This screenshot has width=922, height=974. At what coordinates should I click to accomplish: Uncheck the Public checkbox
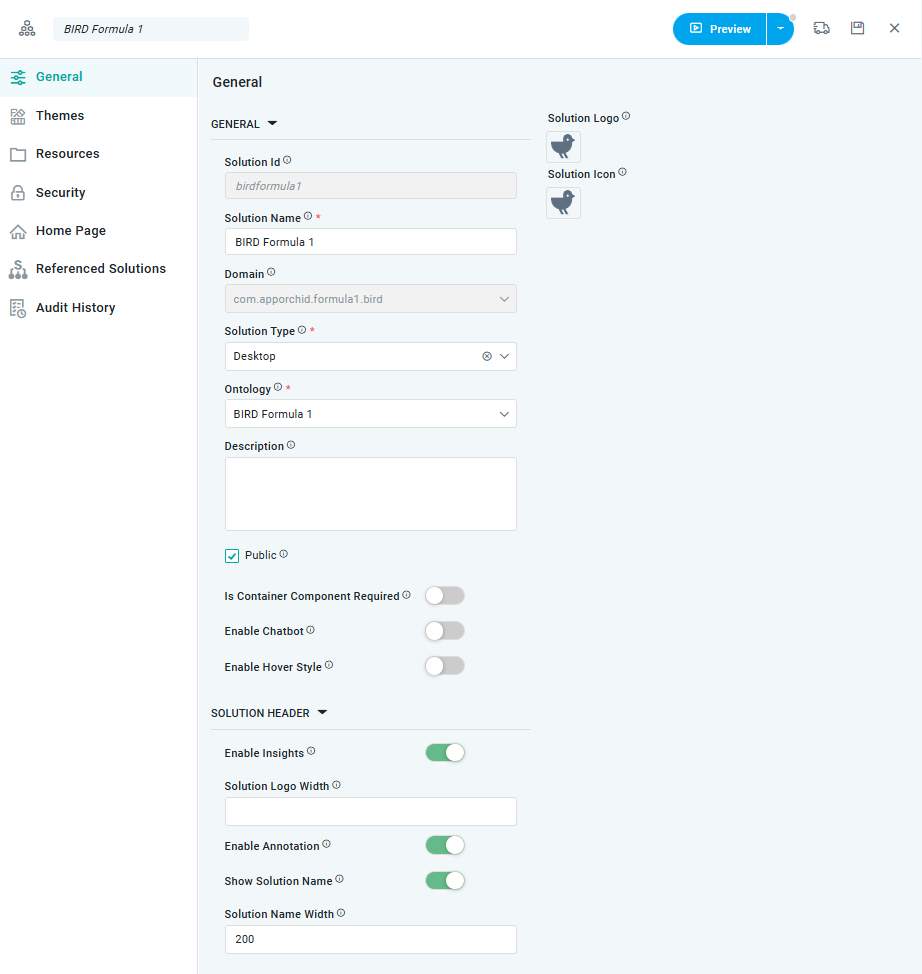click(232, 556)
